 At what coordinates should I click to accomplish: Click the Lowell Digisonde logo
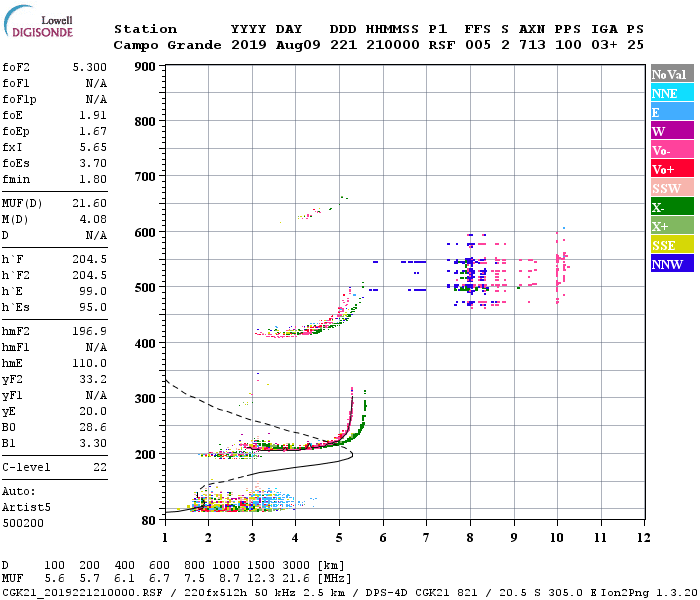(38, 22)
